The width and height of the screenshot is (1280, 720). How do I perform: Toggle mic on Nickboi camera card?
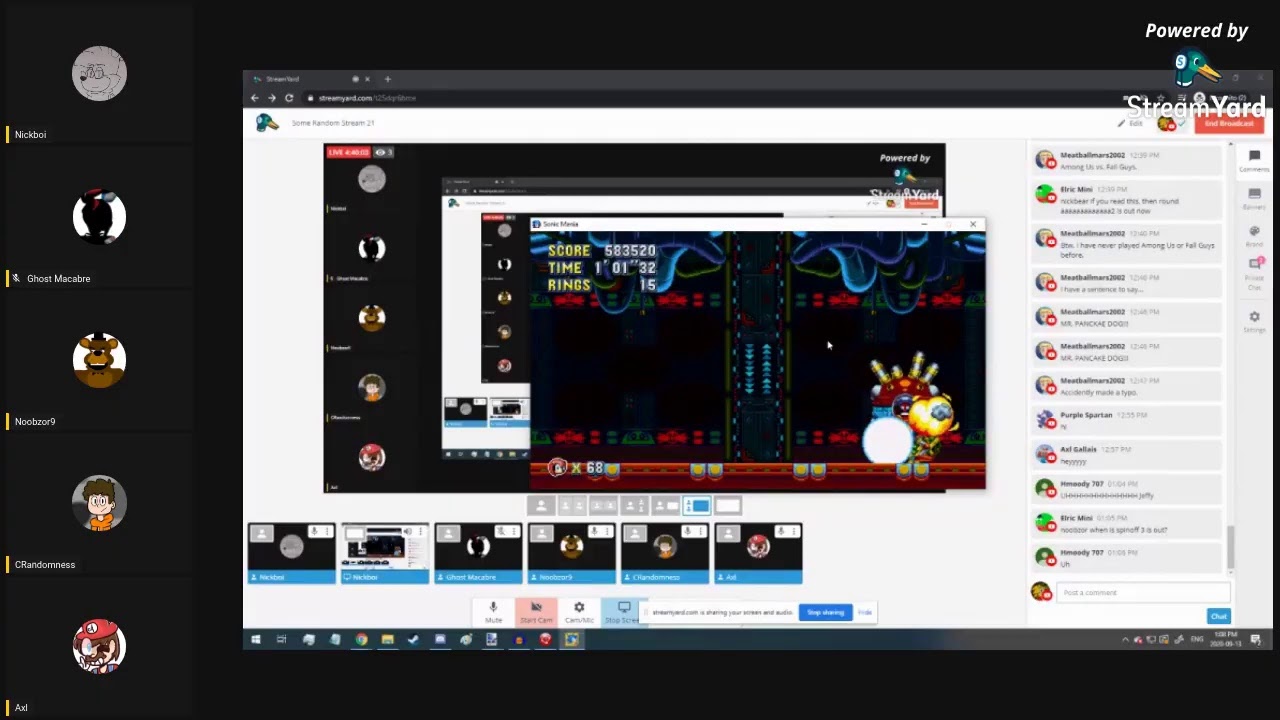pyautogui.click(x=313, y=531)
